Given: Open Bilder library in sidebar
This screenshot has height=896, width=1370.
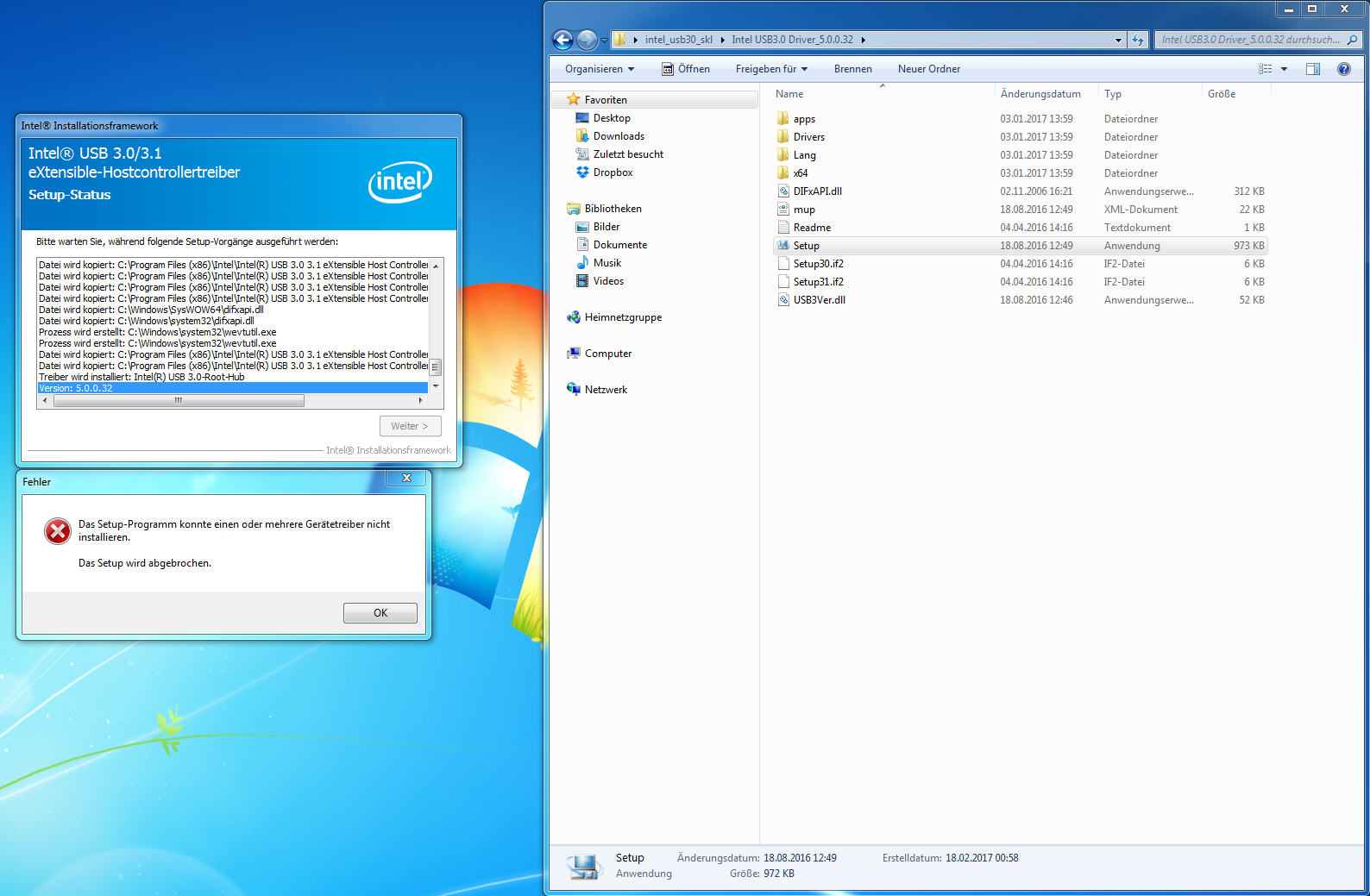Looking at the screenshot, I should click(597, 227).
